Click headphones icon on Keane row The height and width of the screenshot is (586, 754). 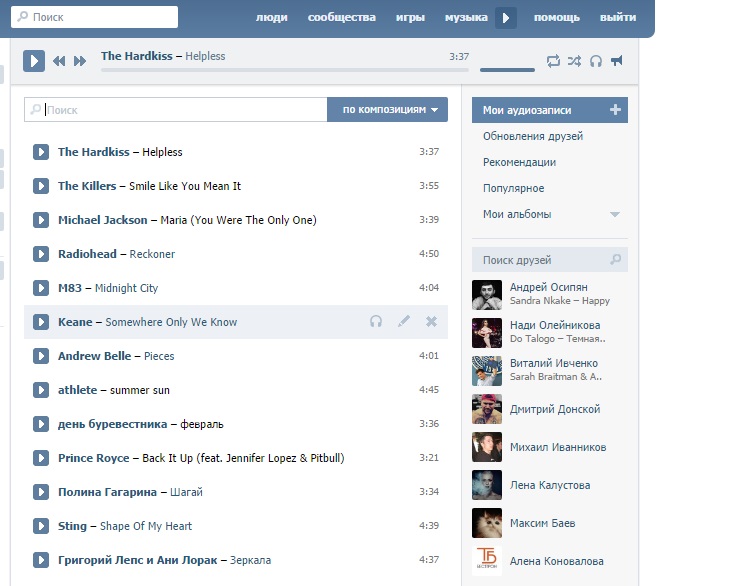(376, 321)
